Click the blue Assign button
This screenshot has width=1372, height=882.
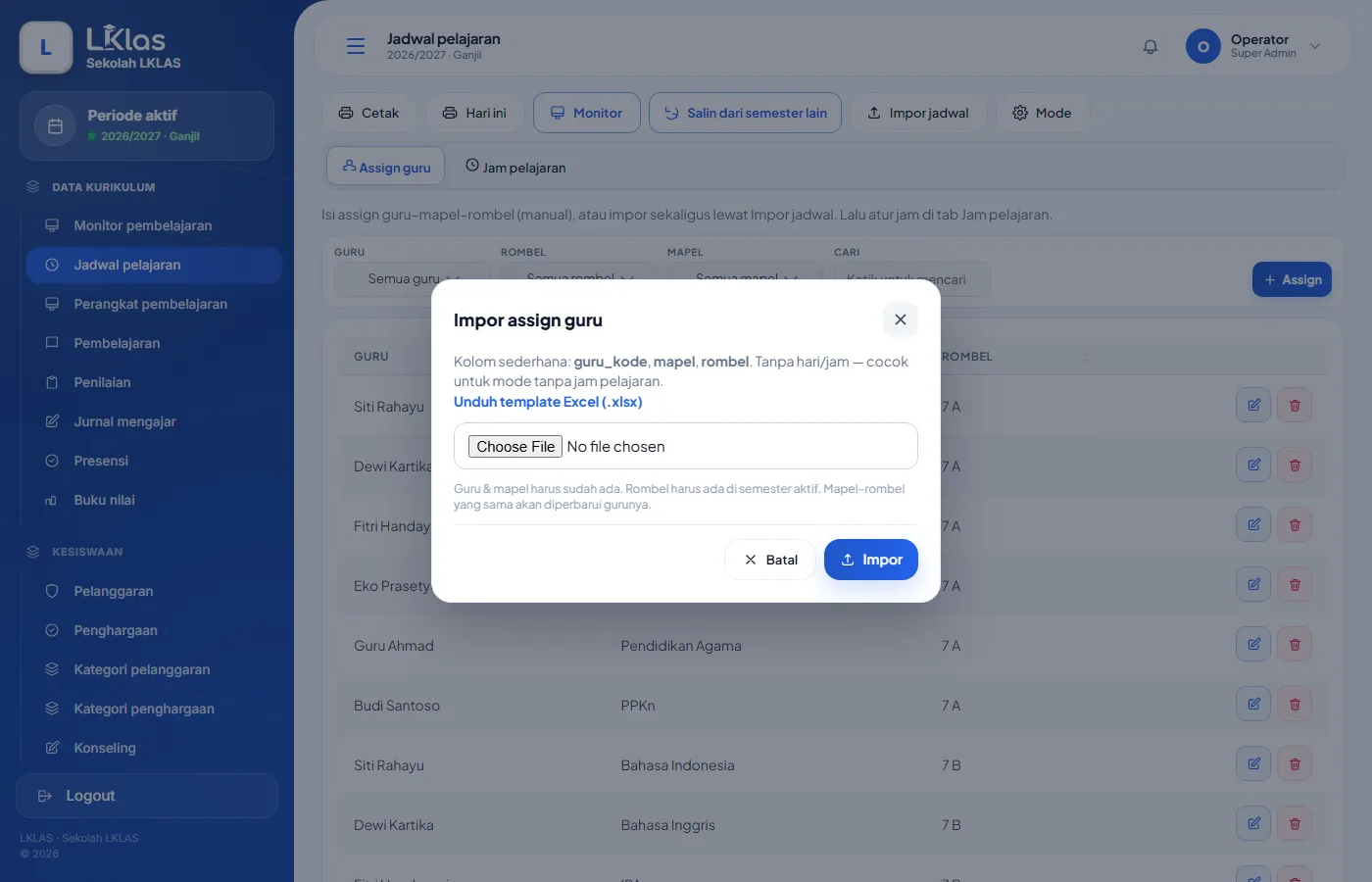[1292, 279]
